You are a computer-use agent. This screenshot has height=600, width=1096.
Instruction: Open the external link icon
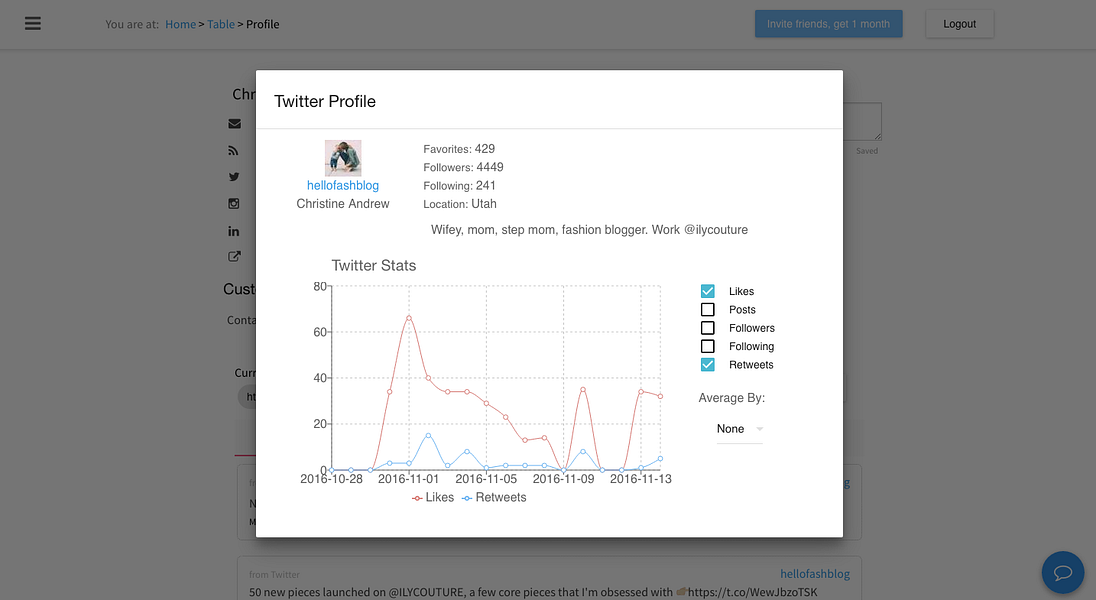[x=234, y=257]
